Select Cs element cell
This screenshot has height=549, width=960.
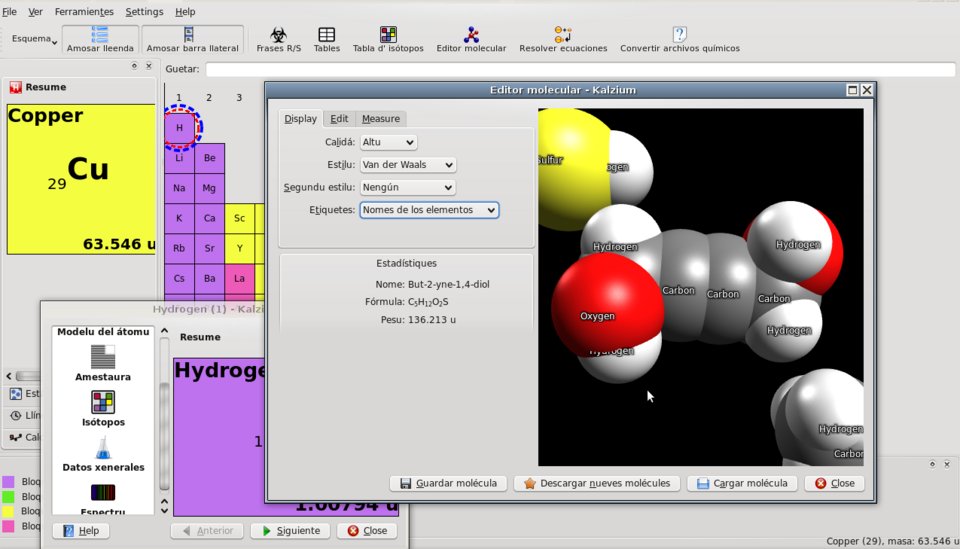179,278
